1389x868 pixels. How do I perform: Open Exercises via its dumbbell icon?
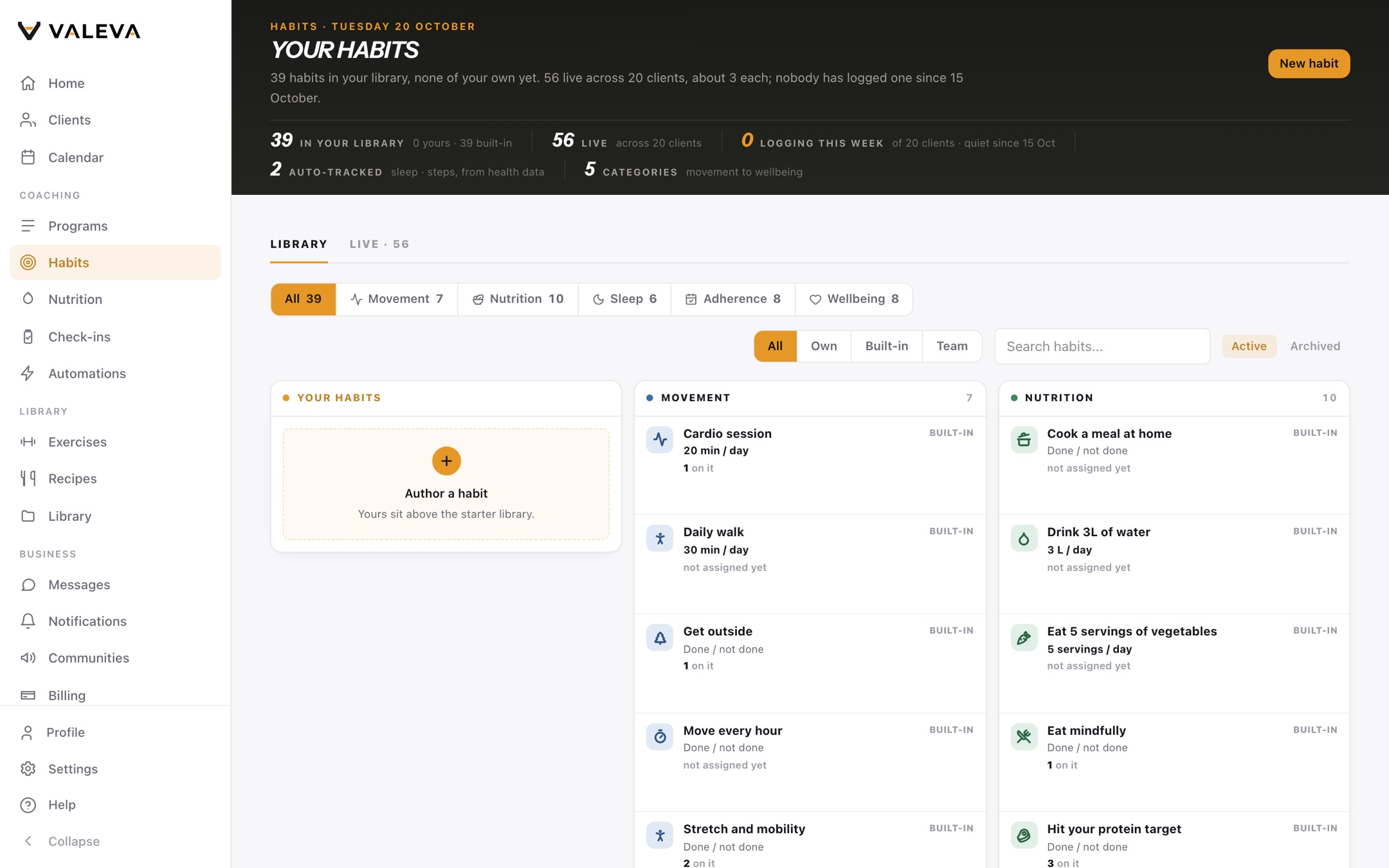pos(28,442)
